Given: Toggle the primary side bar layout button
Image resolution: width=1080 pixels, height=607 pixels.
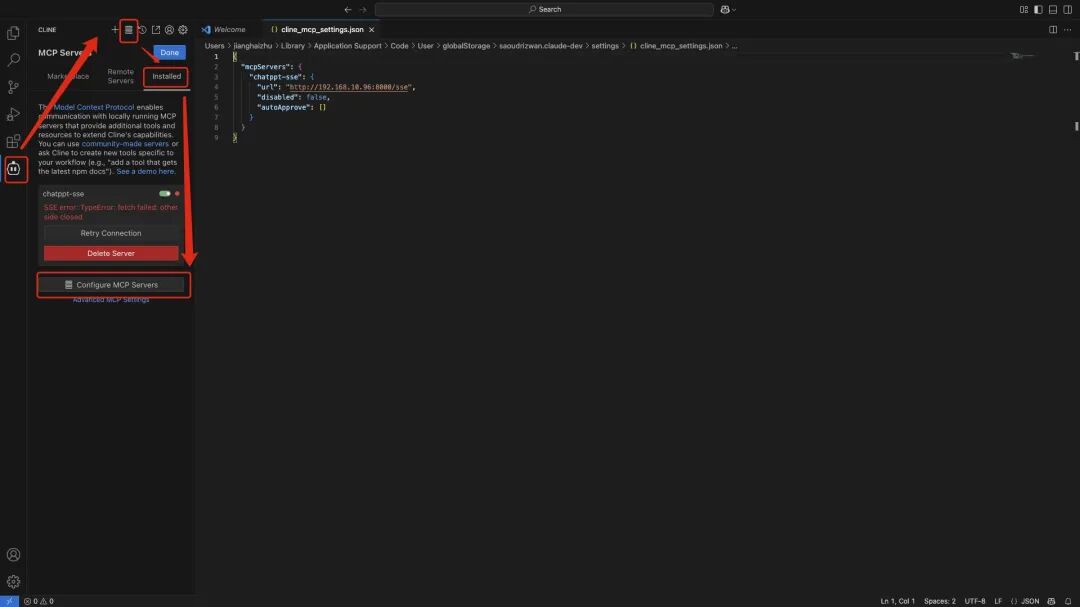Looking at the screenshot, I should 1038,9.
